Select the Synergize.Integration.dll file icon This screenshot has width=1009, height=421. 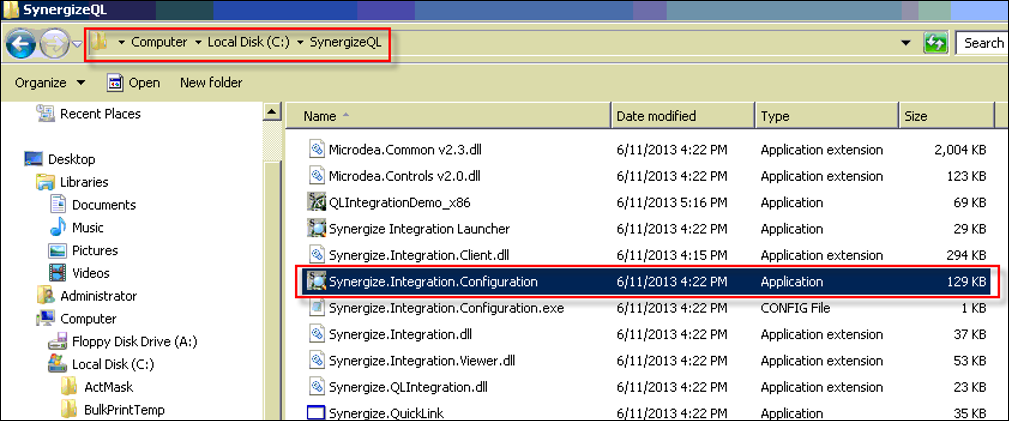pos(316,334)
